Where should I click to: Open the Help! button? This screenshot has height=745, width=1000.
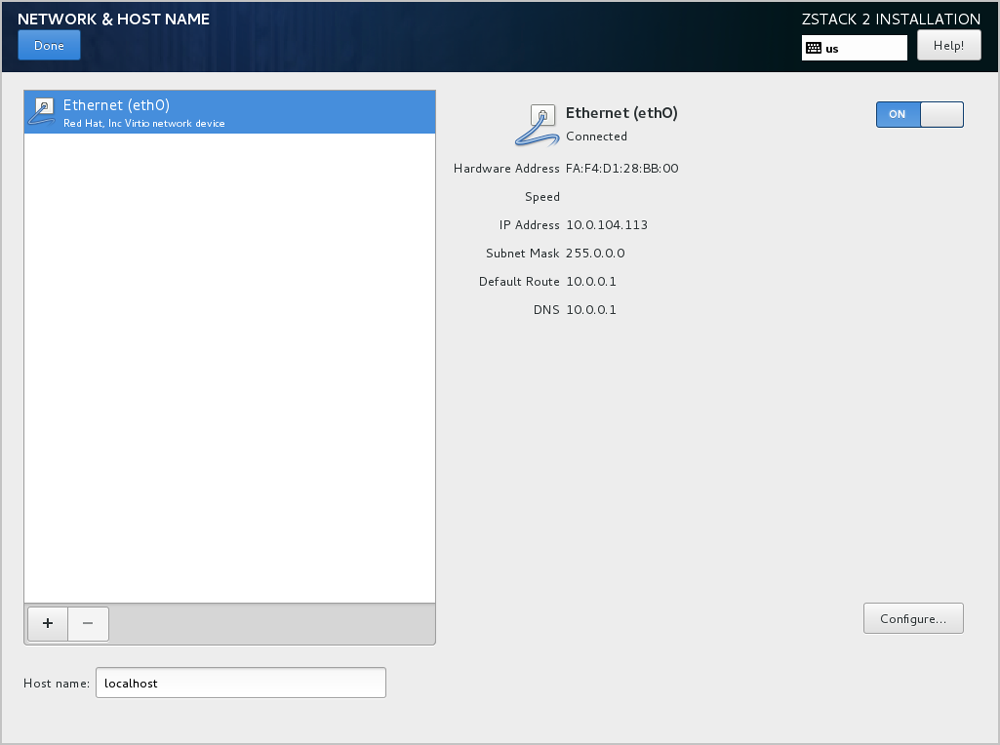[948, 46]
